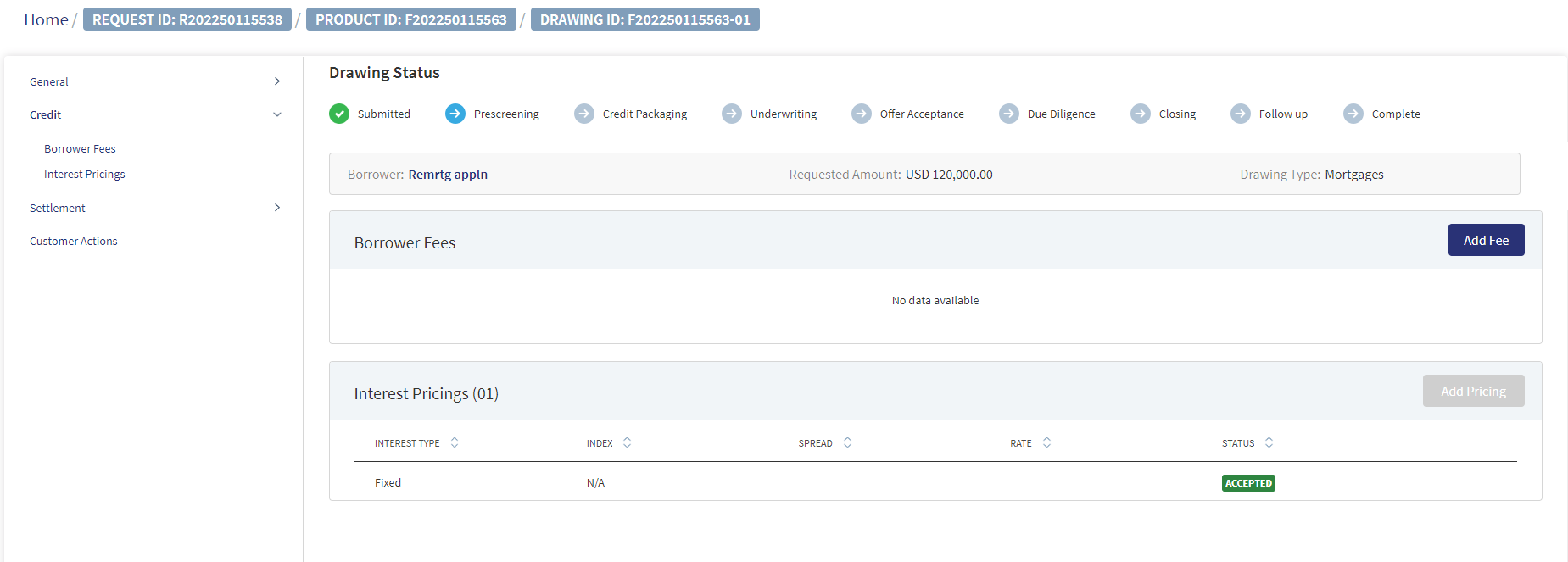Viewport: 1568px width, 562px height.
Task: Click the Due Diligence step arrow icon
Action: (x=1009, y=114)
